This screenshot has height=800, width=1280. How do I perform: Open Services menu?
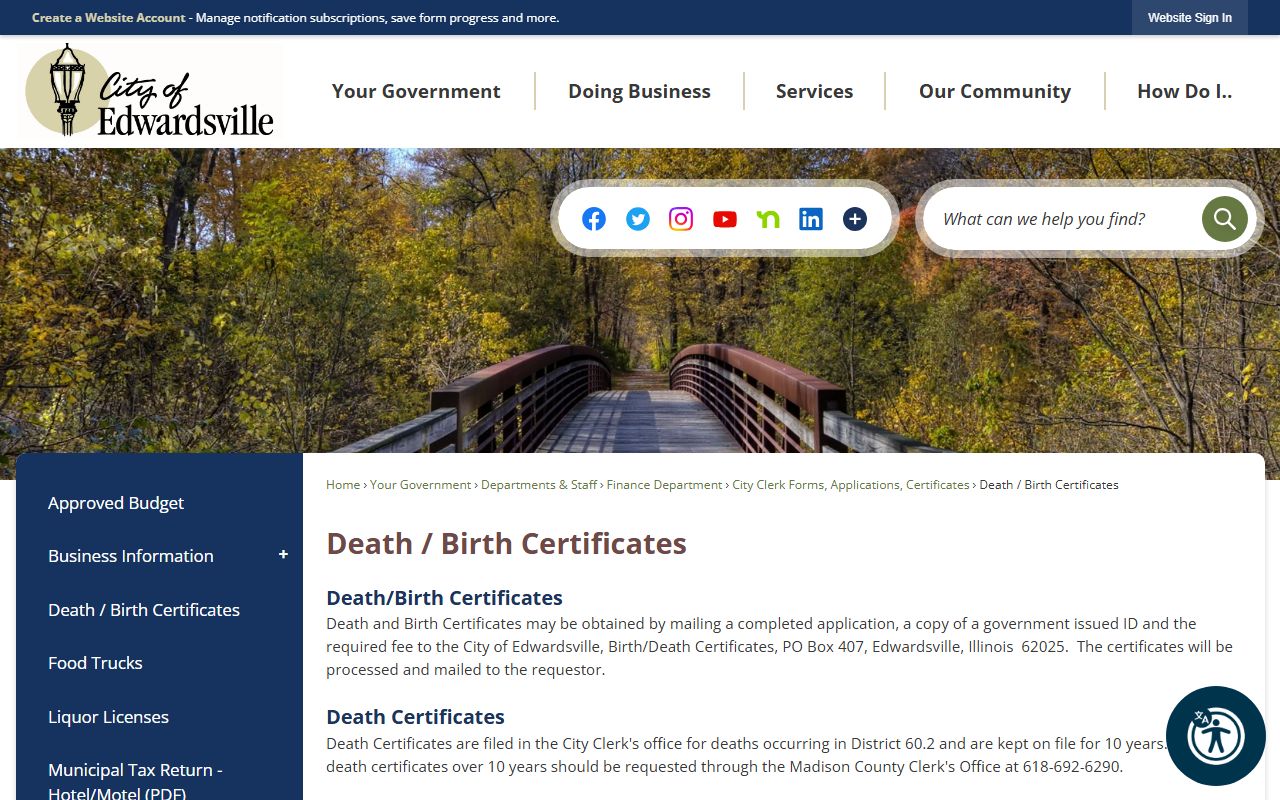tap(815, 91)
